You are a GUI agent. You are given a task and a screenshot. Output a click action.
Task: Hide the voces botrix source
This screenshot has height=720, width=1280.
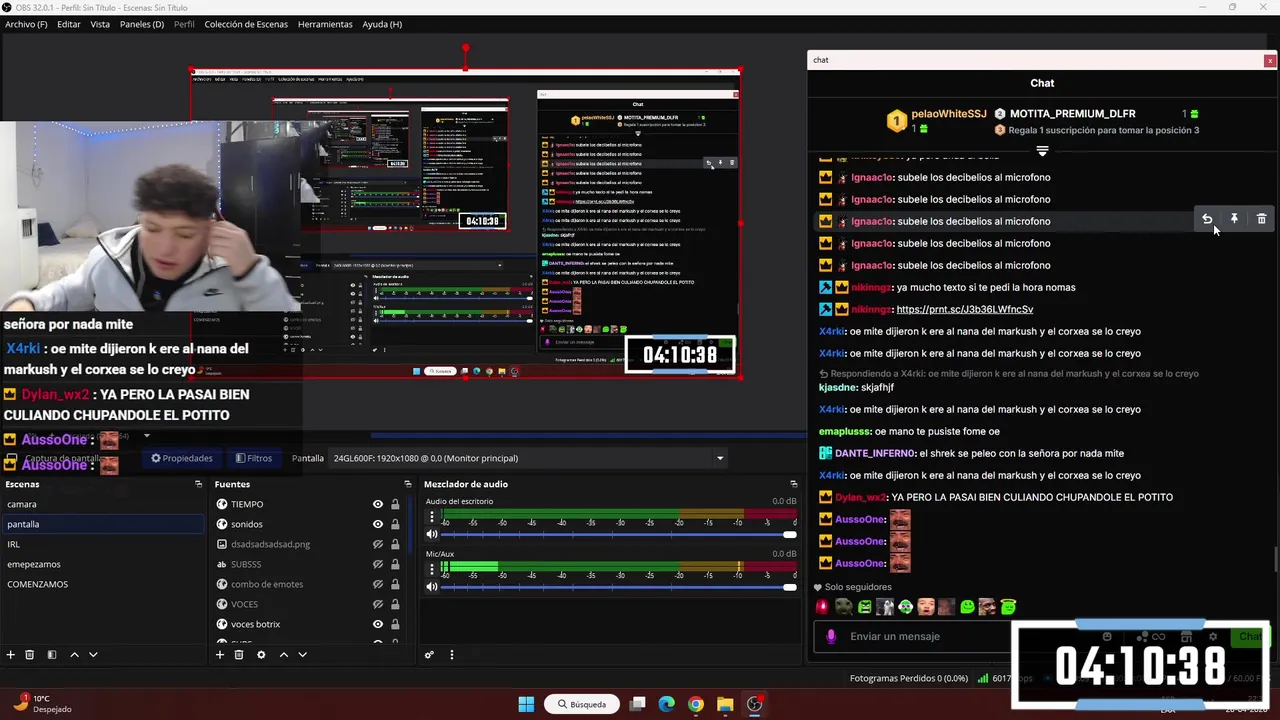[x=378, y=624]
